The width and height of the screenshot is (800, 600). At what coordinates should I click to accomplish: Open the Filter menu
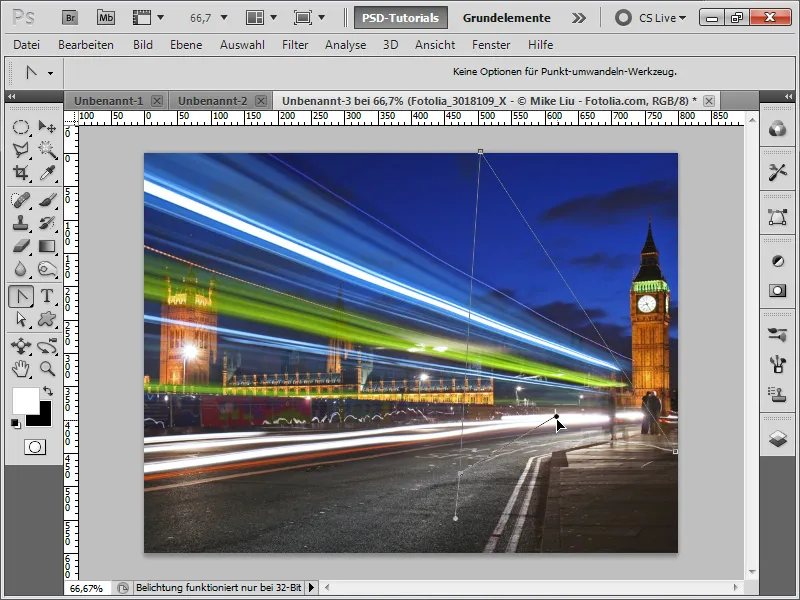[x=295, y=45]
